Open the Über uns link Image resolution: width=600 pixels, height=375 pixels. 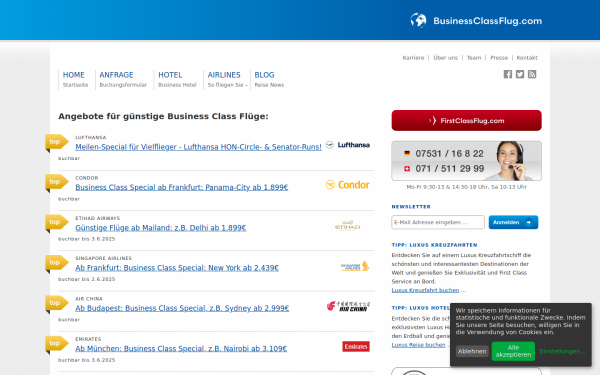(x=445, y=58)
